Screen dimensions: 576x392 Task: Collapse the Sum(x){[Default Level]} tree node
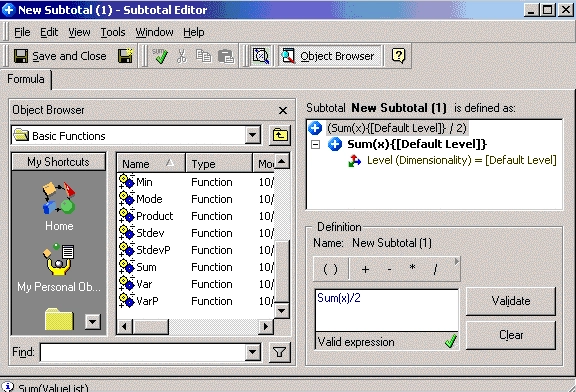315,144
